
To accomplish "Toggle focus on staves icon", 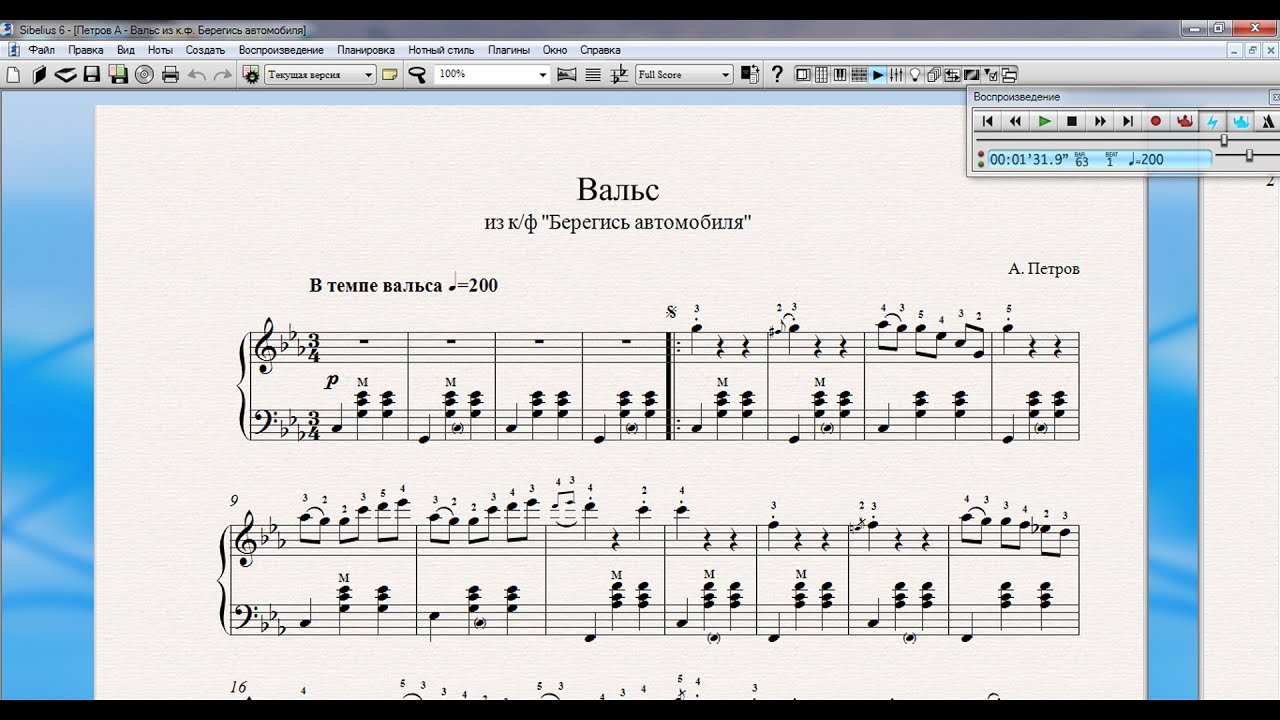I will coord(593,74).
